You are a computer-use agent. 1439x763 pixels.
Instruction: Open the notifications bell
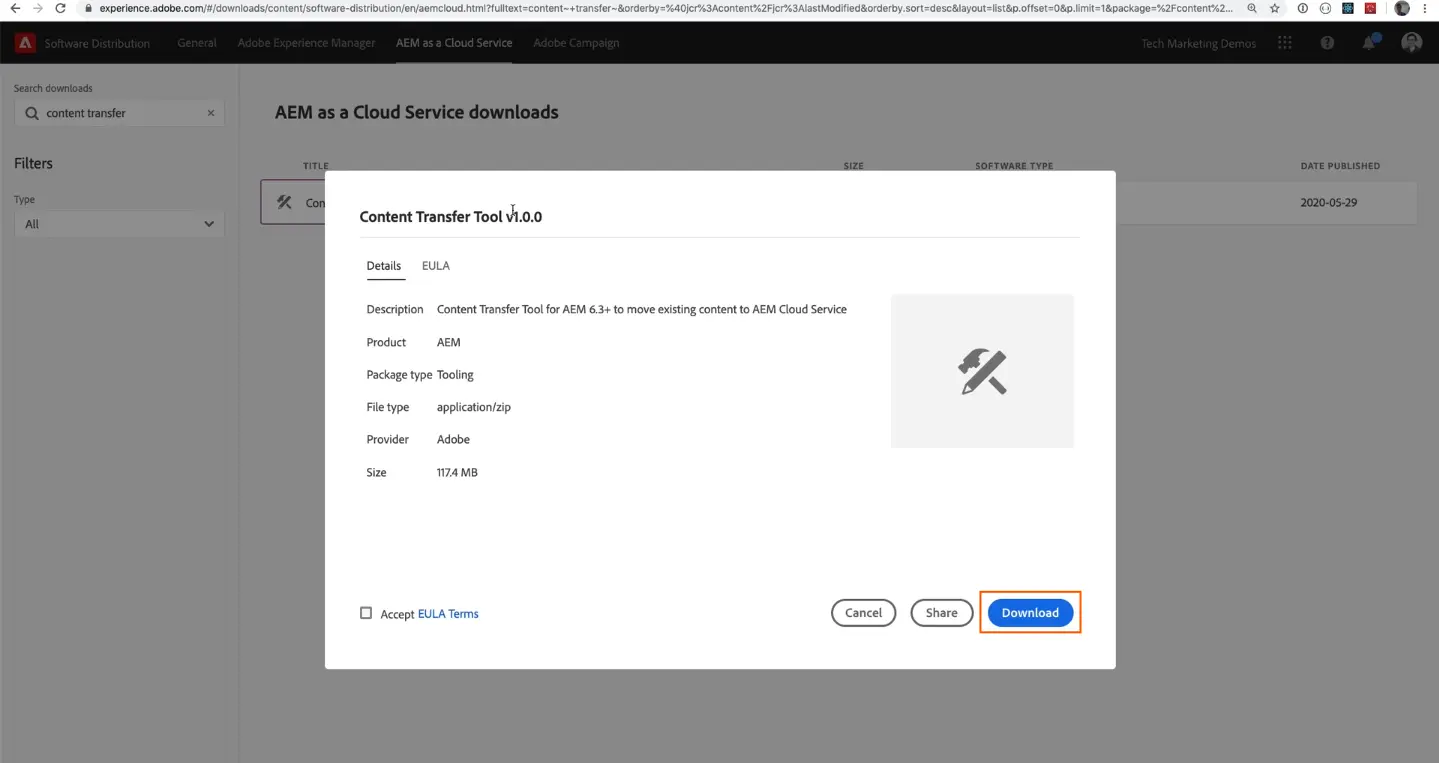tap(1369, 43)
